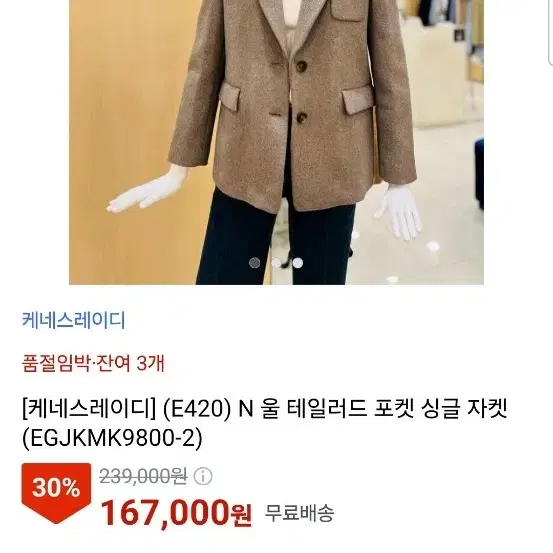Tap the left flap pocket on the jacket
Viewport: 553px width, 553px height.
pyautogui.click(x=230, y=95)
